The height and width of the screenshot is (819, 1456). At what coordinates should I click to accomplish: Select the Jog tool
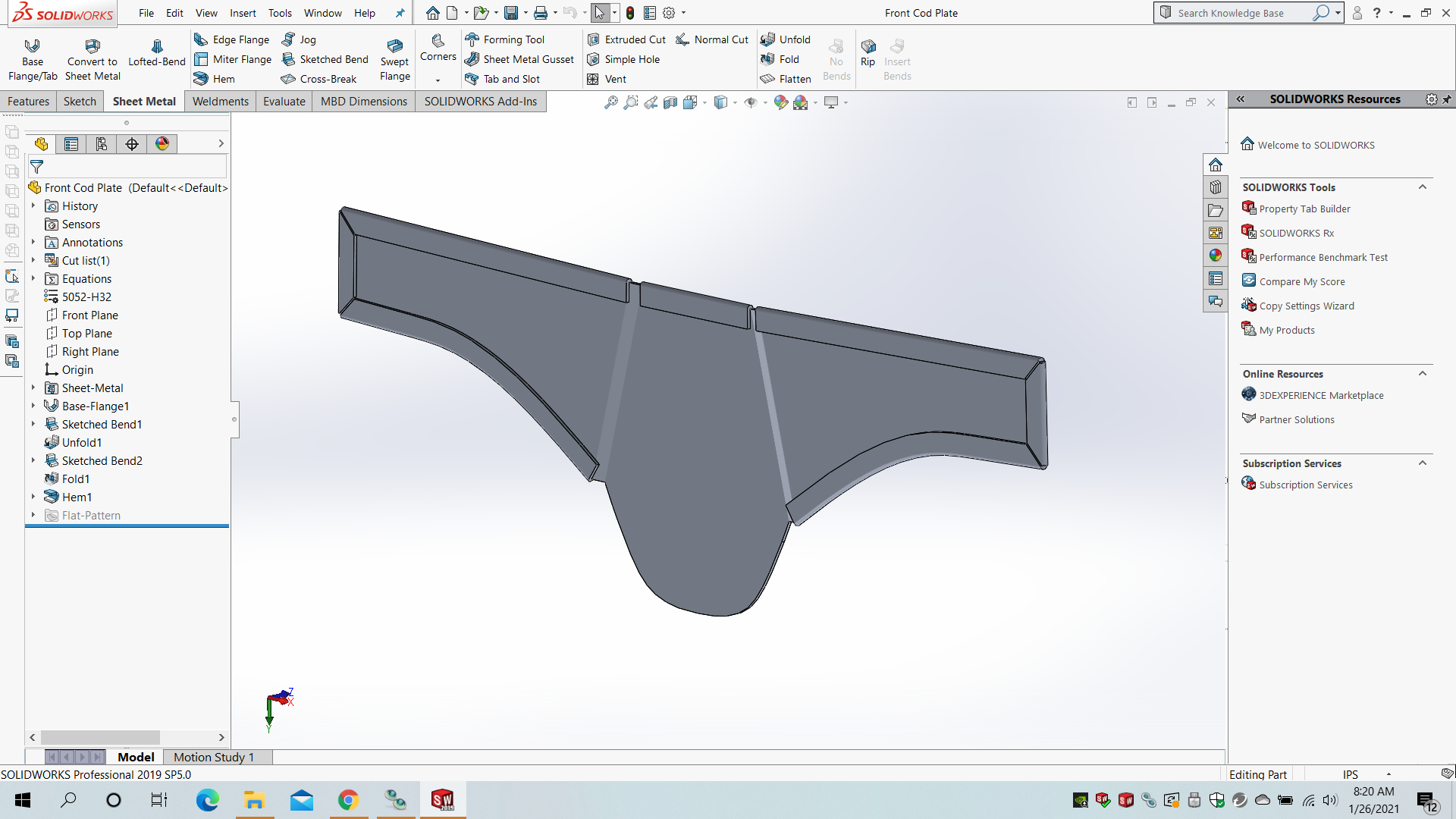299,39
